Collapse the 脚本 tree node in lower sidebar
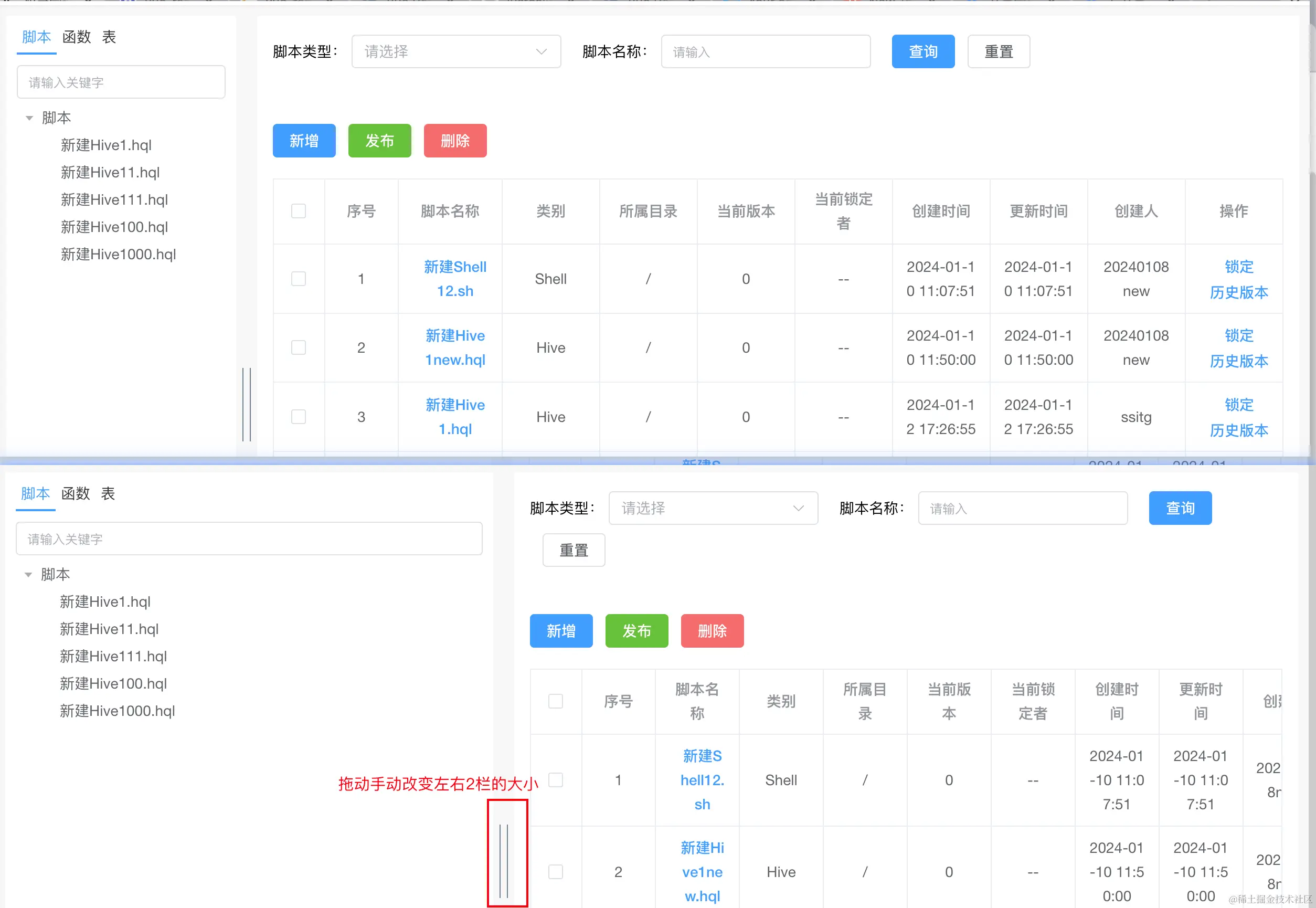This screenshot has width=1316, height=908. 28,575
